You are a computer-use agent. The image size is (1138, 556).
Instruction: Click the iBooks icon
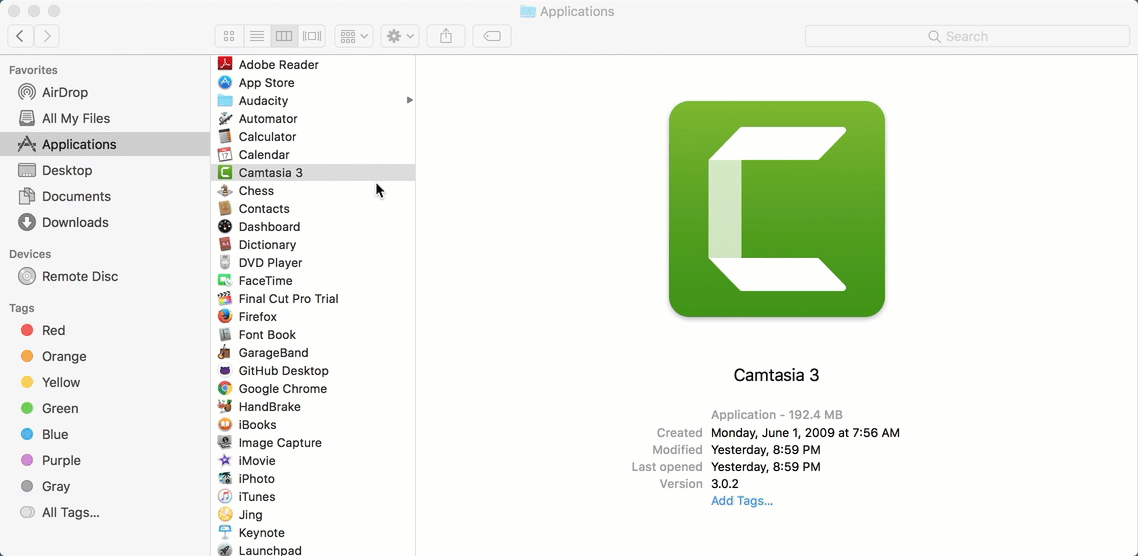(x=225, y=425)
